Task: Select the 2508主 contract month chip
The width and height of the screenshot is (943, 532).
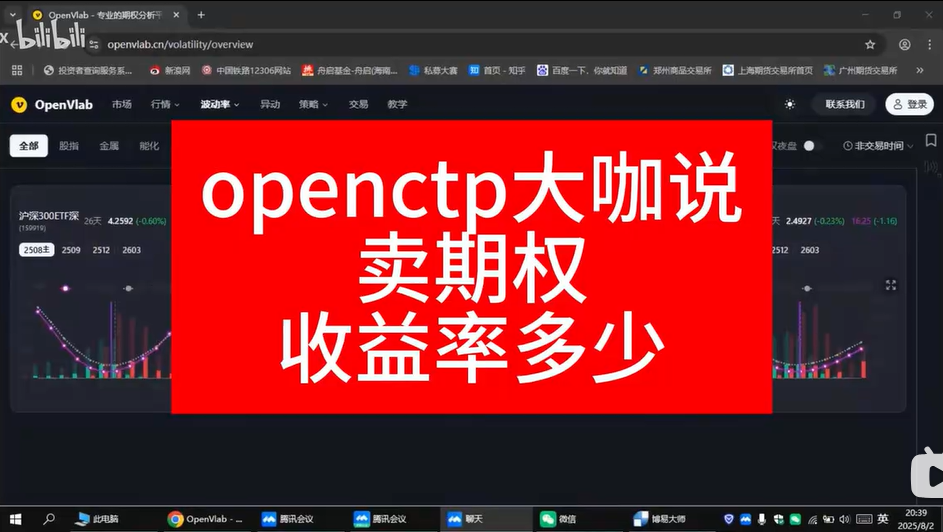Action: 36,250
